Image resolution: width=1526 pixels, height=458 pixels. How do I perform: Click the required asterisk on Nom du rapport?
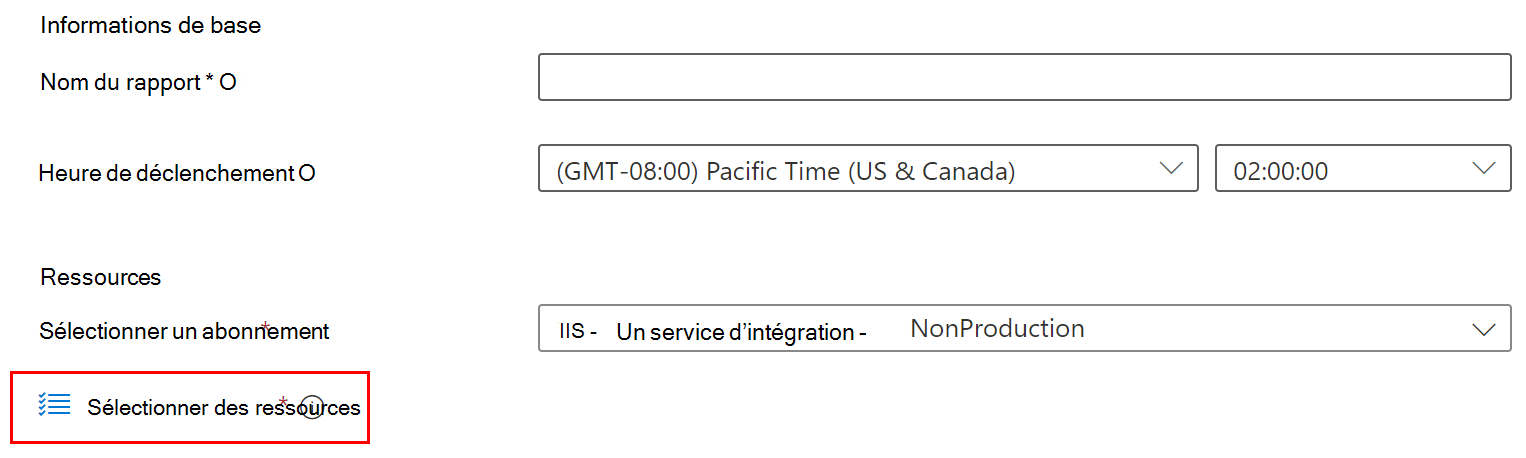coord(210,81)
